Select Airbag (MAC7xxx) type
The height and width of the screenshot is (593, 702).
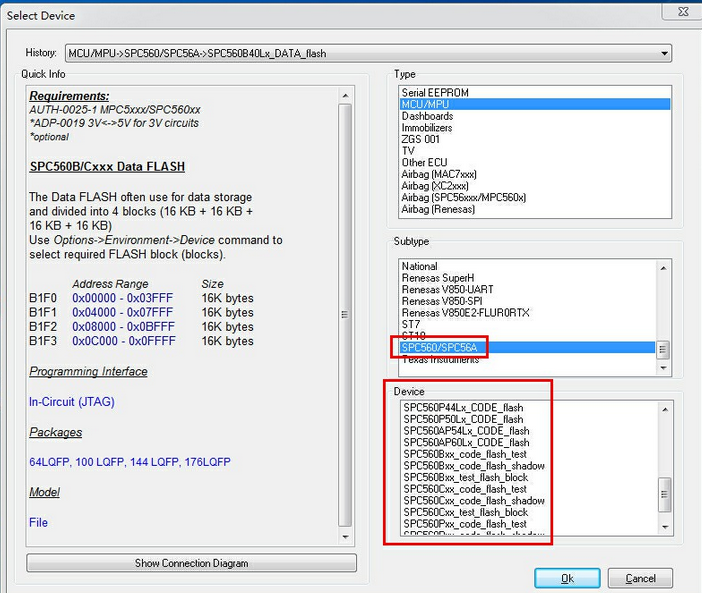[x=535, y=174]
